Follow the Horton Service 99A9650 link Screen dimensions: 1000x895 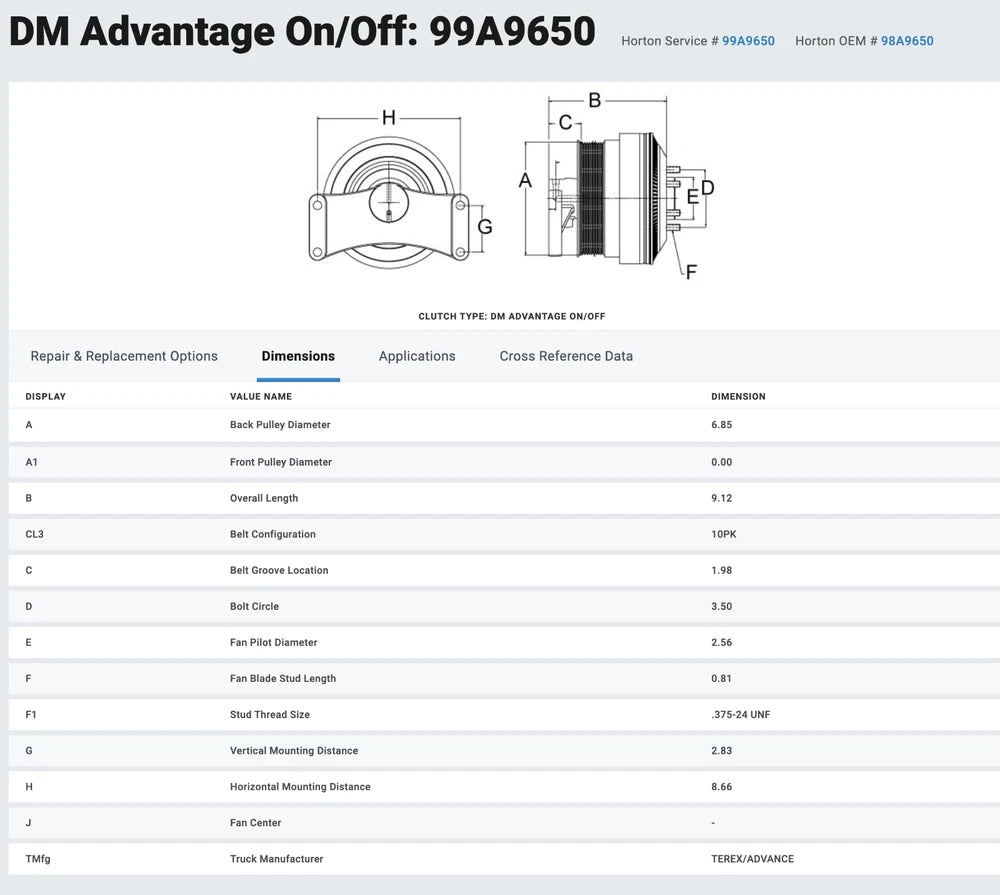point(748,41)
